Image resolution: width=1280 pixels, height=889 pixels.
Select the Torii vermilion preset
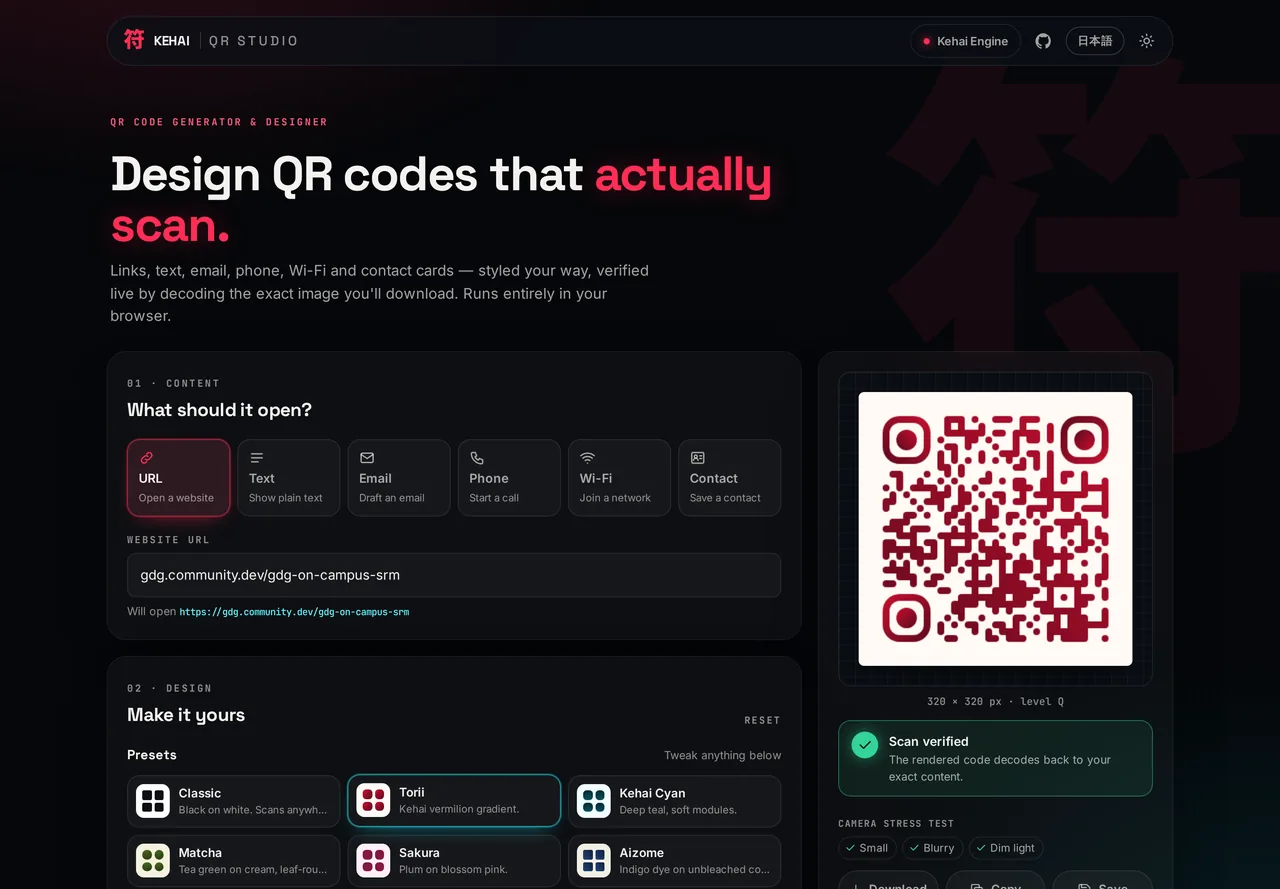454,801
